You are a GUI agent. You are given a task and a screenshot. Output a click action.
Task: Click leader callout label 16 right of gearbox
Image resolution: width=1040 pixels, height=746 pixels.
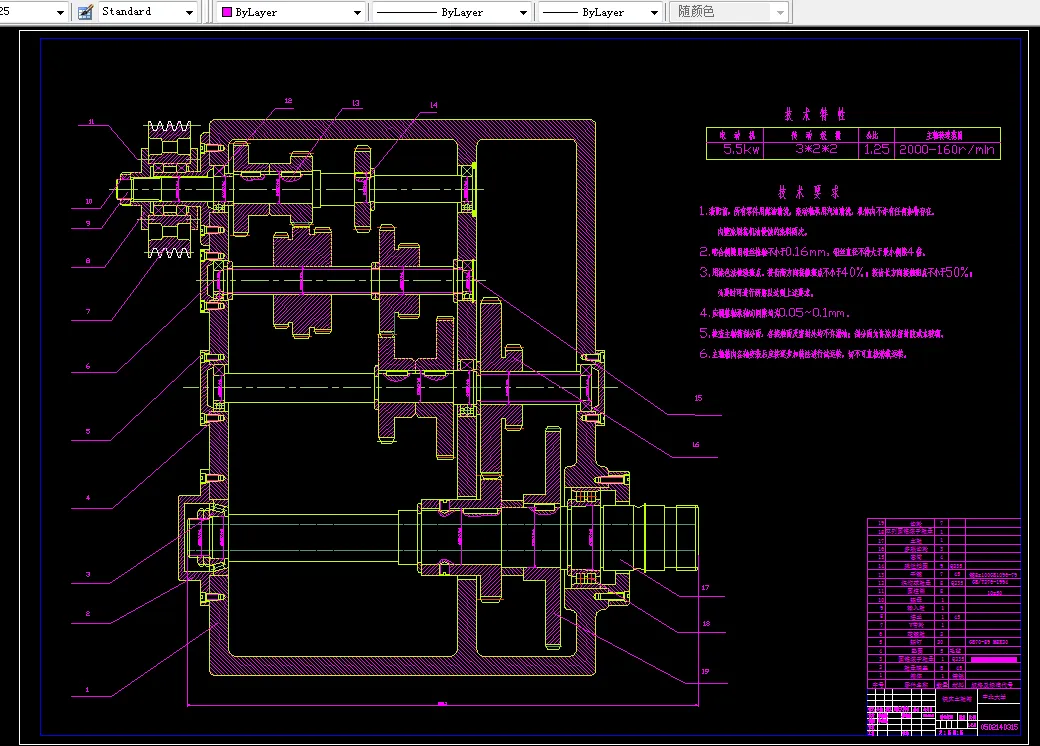696,444
